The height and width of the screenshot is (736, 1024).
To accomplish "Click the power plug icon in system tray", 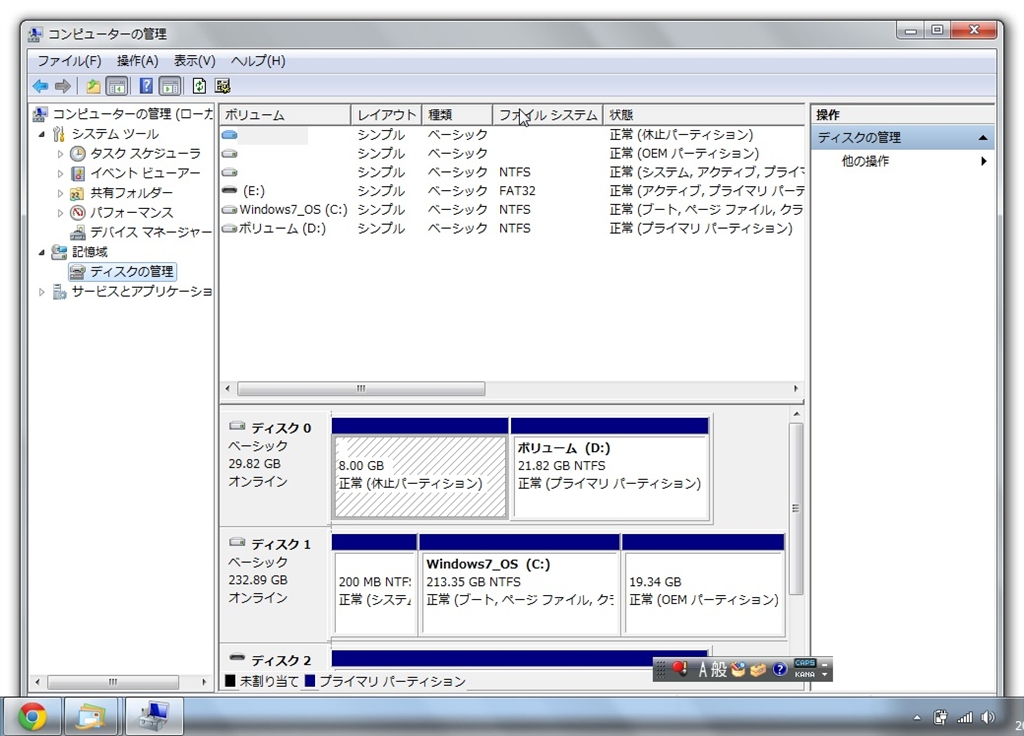I will pyautogui.click(x=940, y=717).
